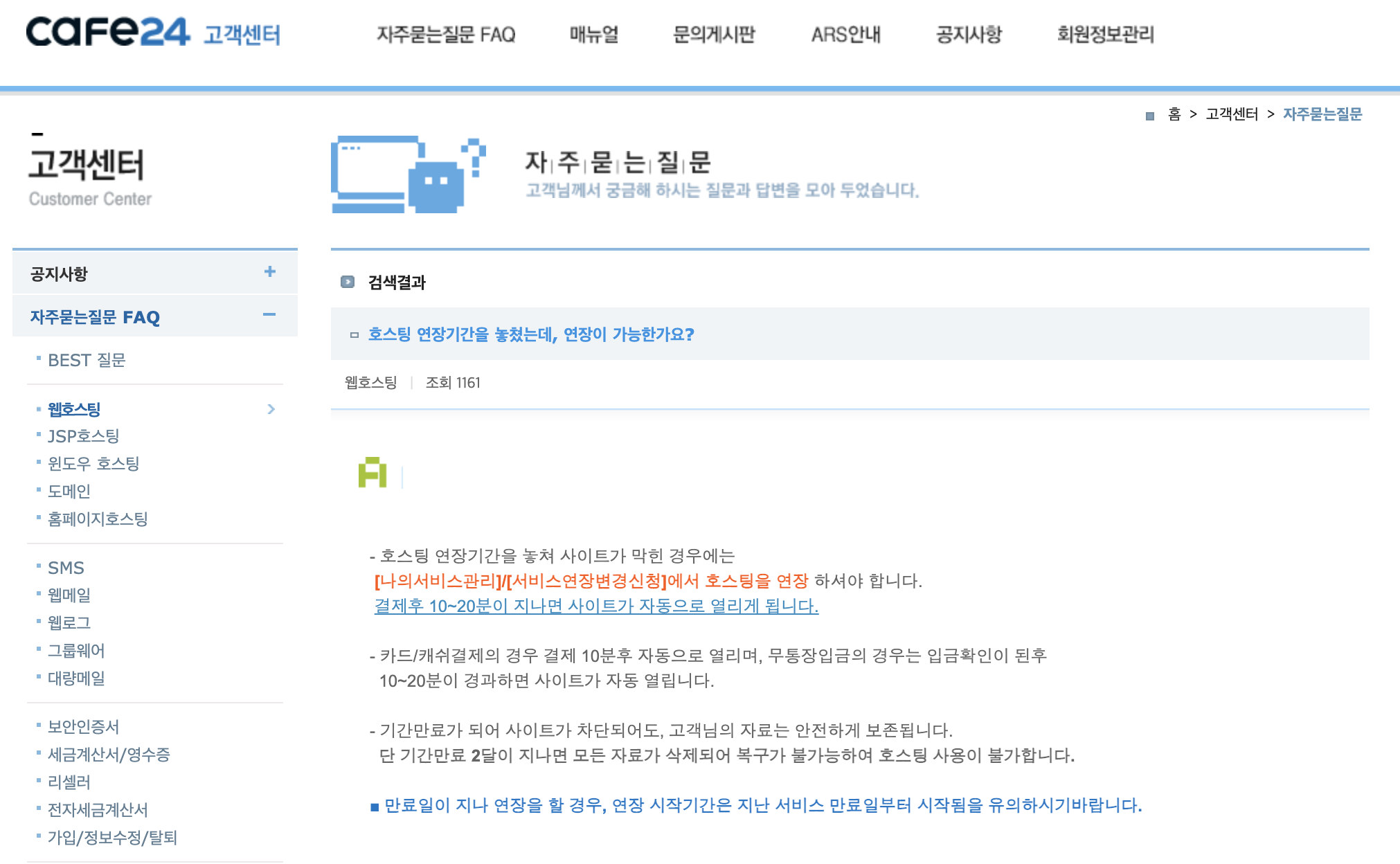The image size is (1400, 864).
Task: Click the Cafe24 logo
Action: [x=107, y=32]
